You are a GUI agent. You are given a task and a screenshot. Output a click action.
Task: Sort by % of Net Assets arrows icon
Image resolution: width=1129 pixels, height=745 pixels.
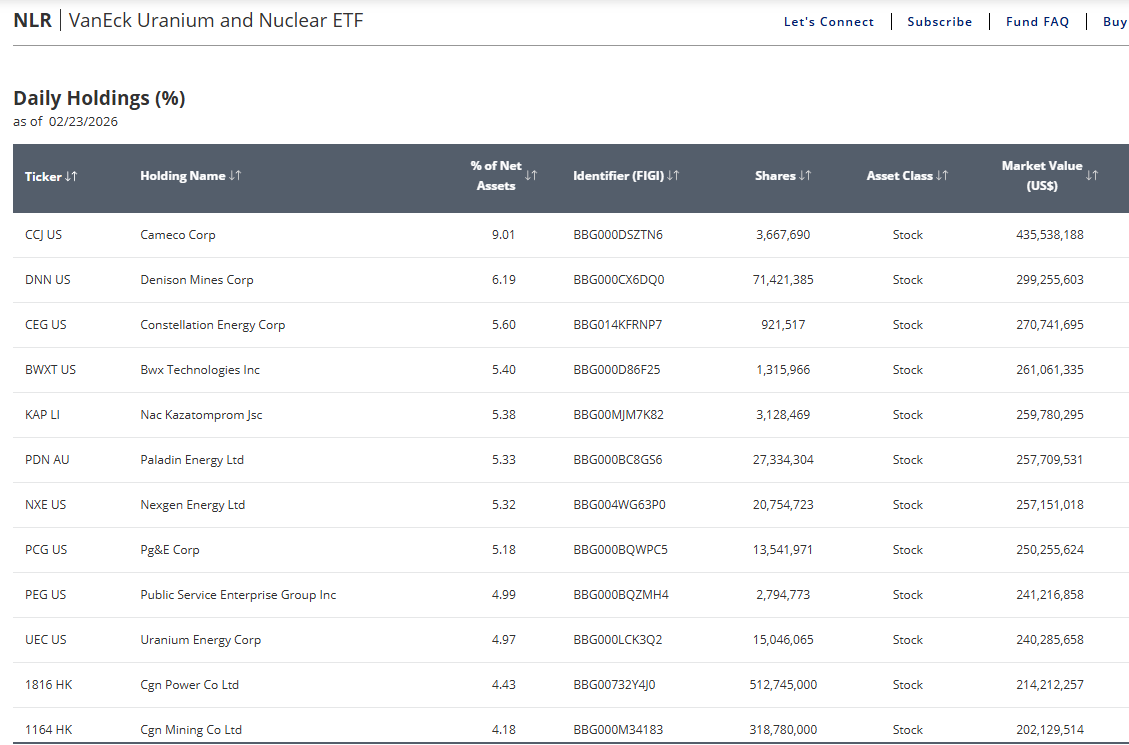point(531,176)
